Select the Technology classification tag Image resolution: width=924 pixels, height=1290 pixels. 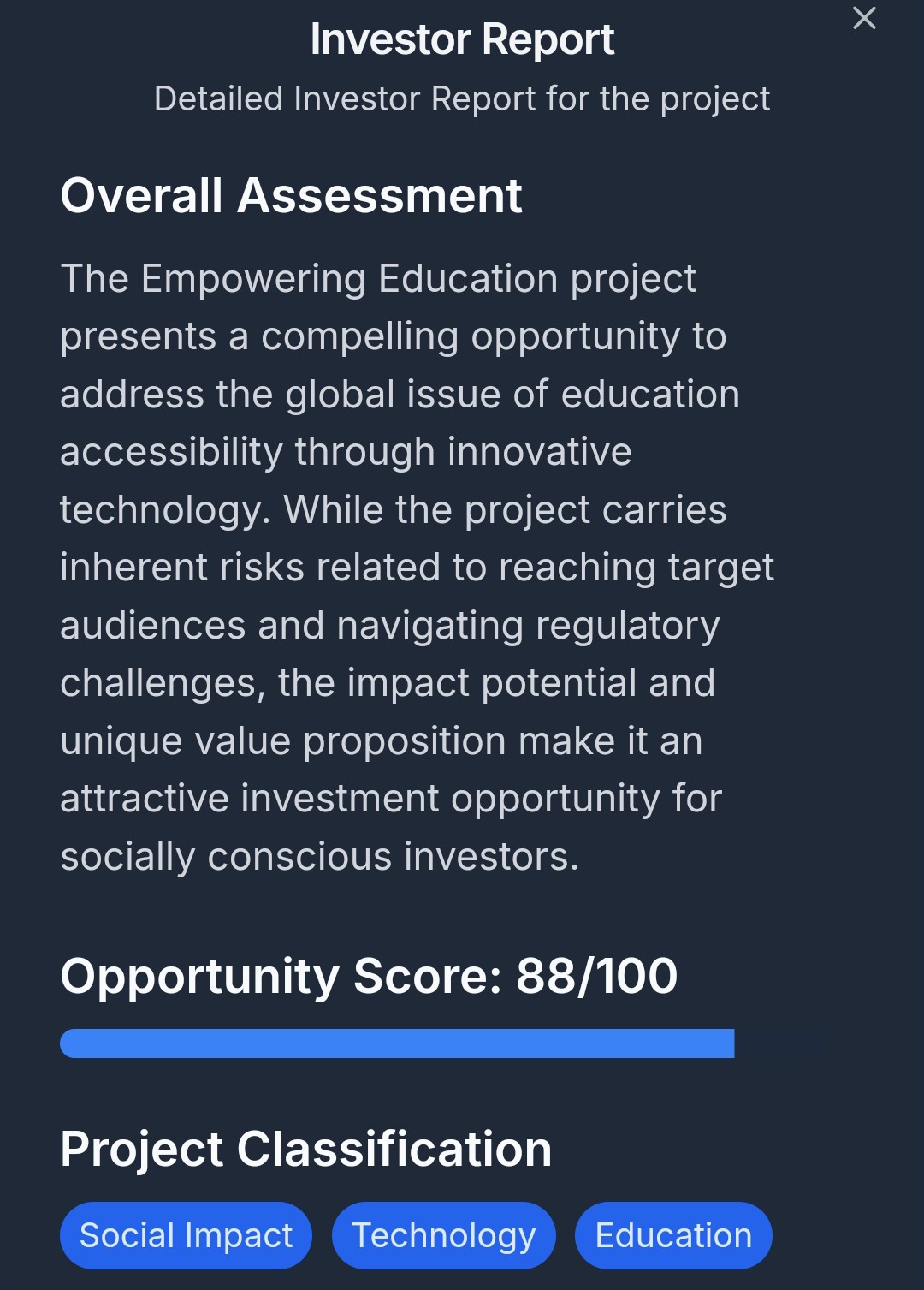click(x=443, y=1235)
